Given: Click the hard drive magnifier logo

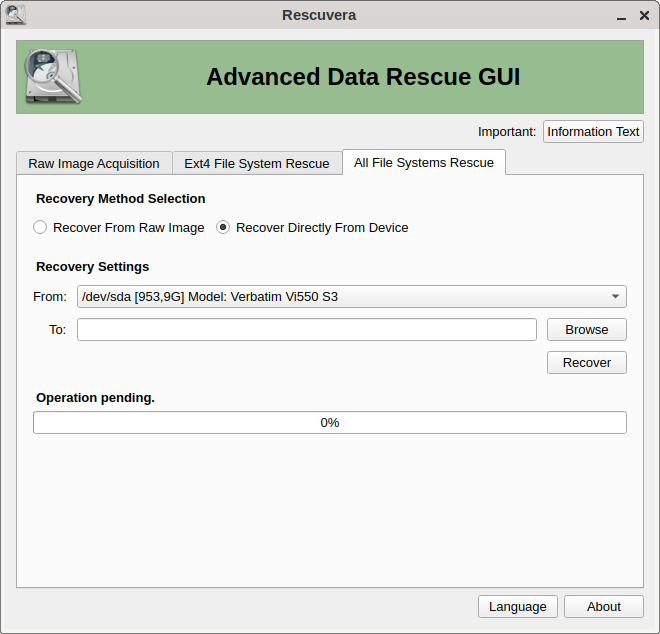Looking at the screenshot, I should tap(52, 76).
